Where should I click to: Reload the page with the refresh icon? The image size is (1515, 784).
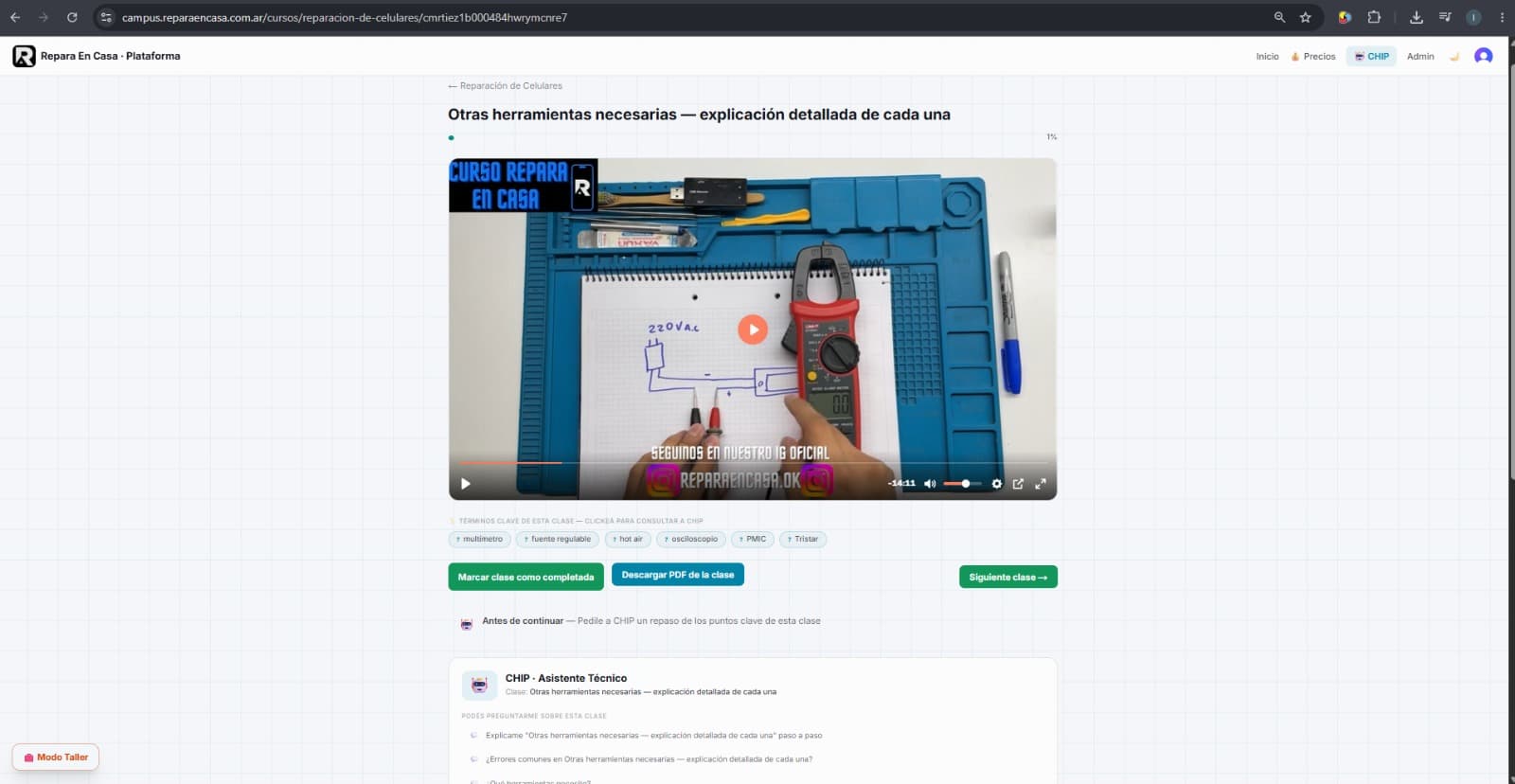[72, 17]
